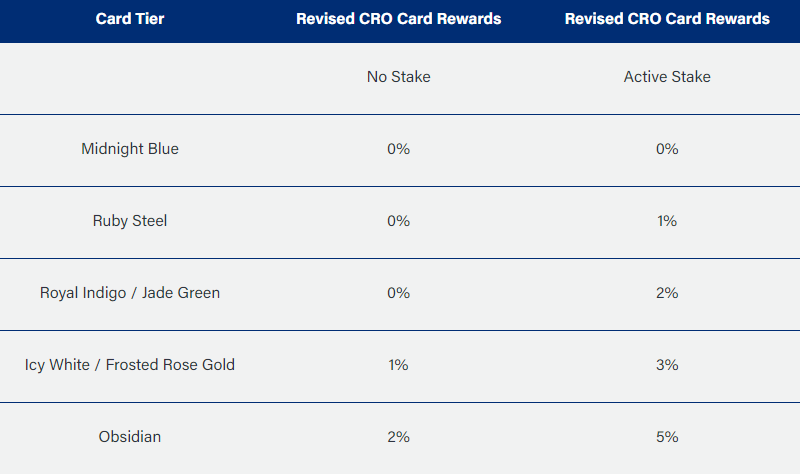The image size is (800, 474).
Task: Select the 2% Active Stake value for Royal Indigo
Action: 667,293
